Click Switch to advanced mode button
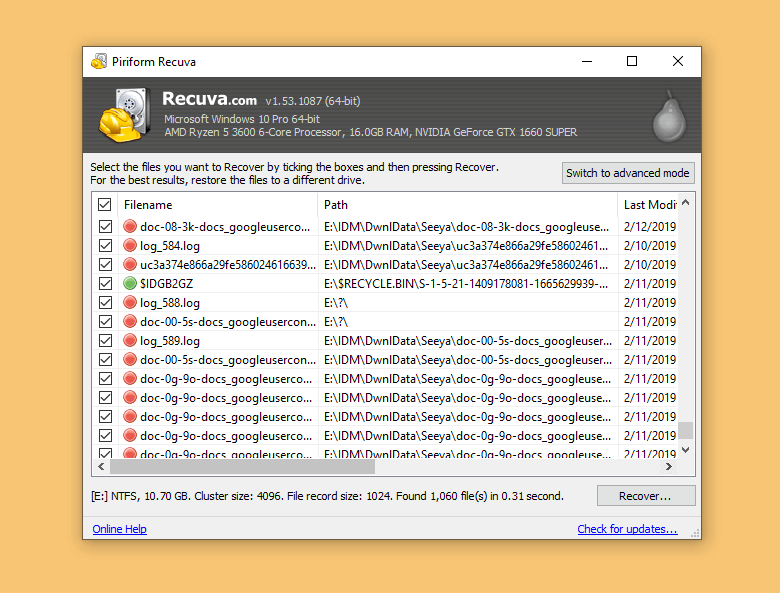 [x=628, y=173]
